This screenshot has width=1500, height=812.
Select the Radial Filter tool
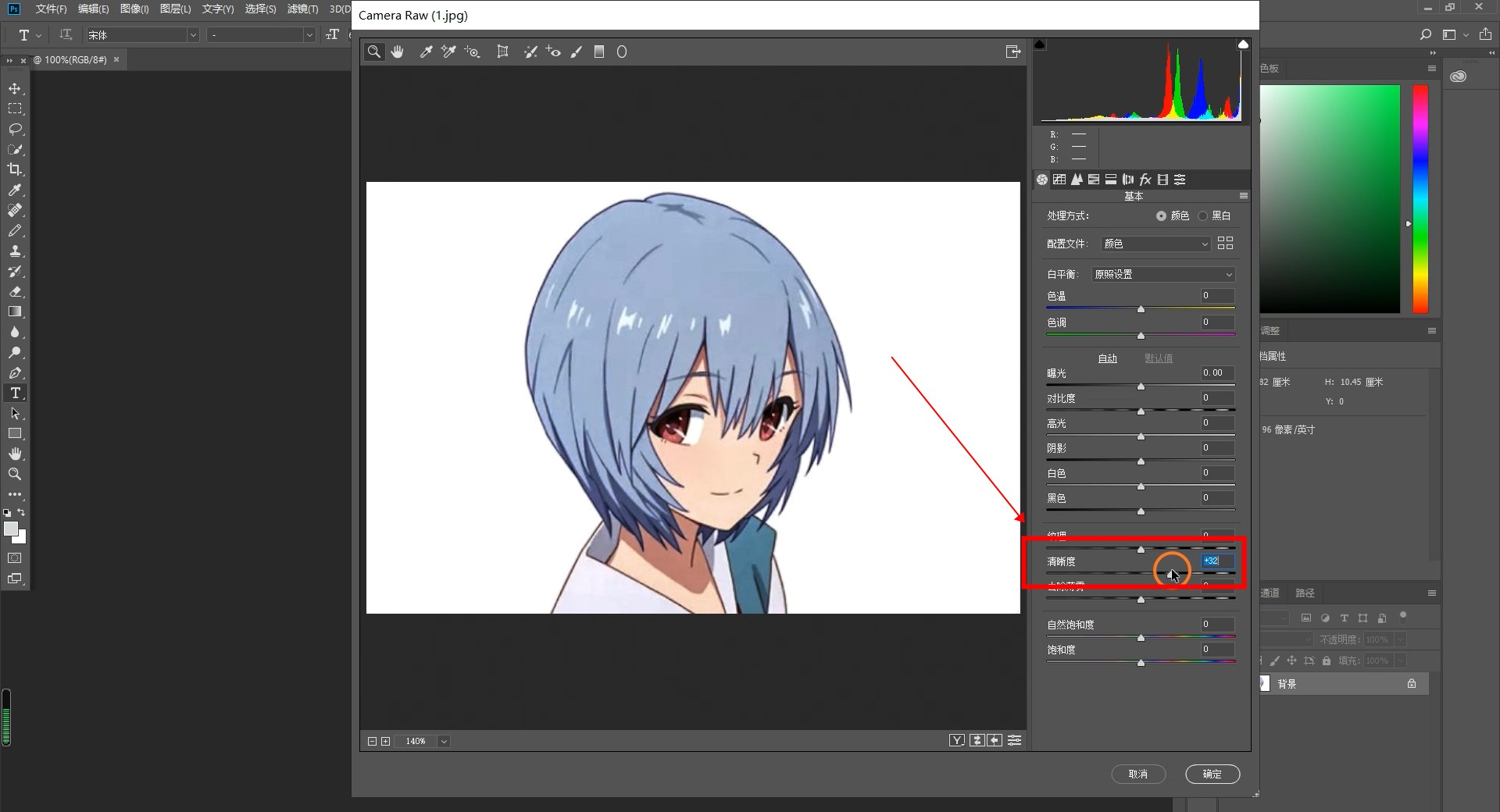622,52
